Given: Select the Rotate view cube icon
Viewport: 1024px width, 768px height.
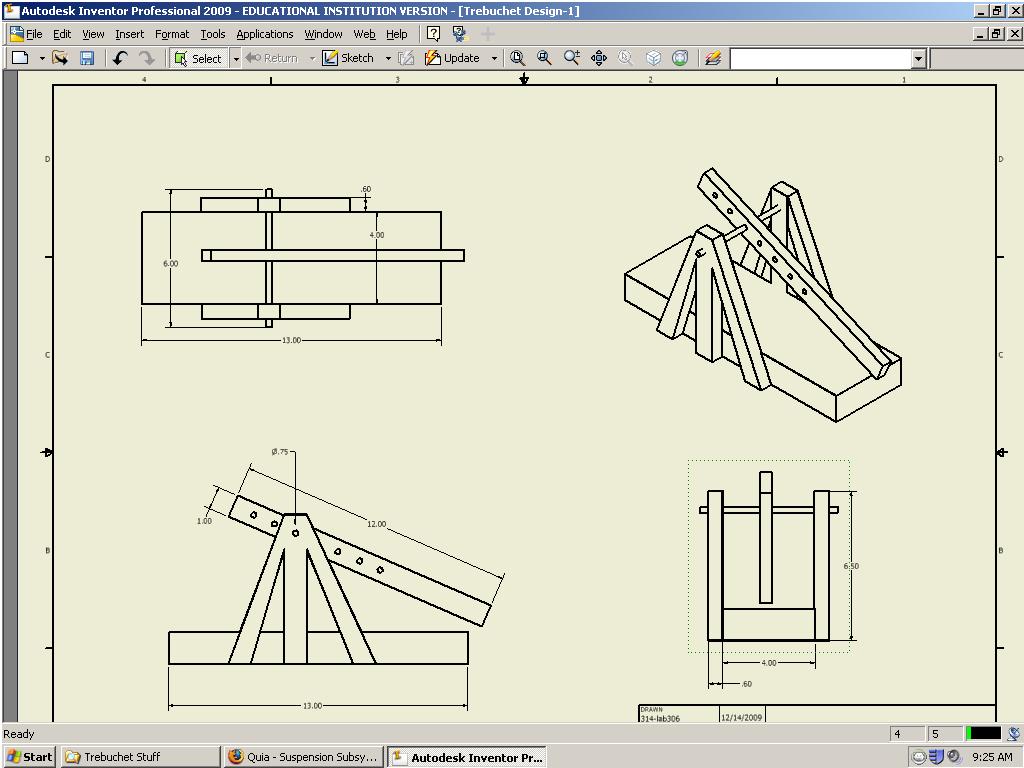Looking at the screenshot, I should (x=652, y=58).
